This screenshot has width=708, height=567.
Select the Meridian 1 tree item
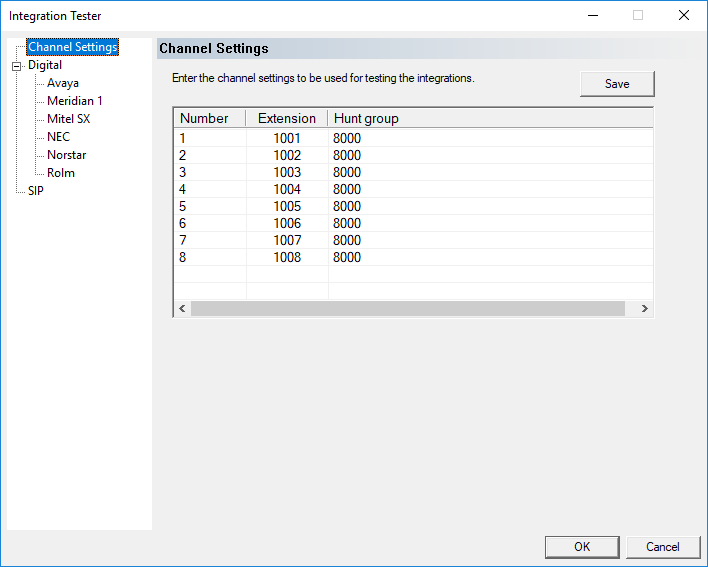pos(74,101)
